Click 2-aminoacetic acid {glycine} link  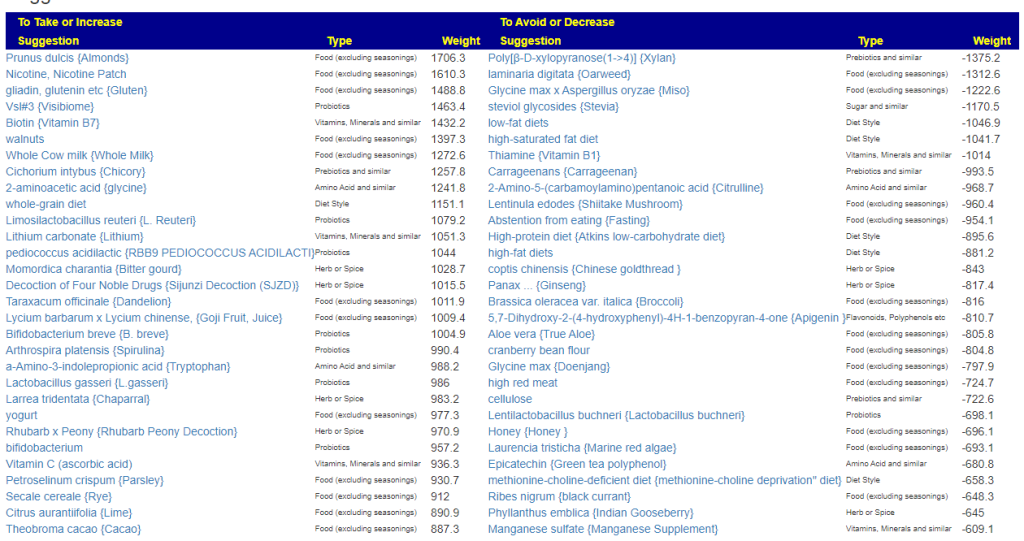point(76,188)
